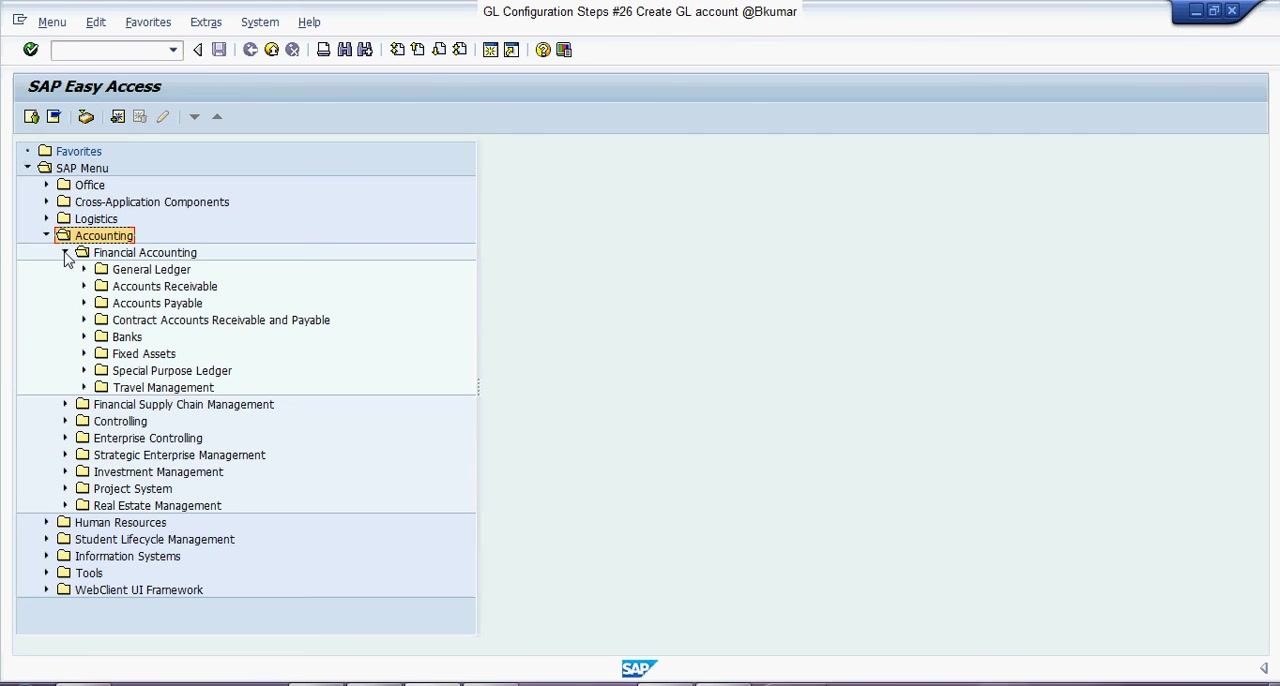
Task: Select Financial Supply Chain Management node
Action: [x=184, y=405]
